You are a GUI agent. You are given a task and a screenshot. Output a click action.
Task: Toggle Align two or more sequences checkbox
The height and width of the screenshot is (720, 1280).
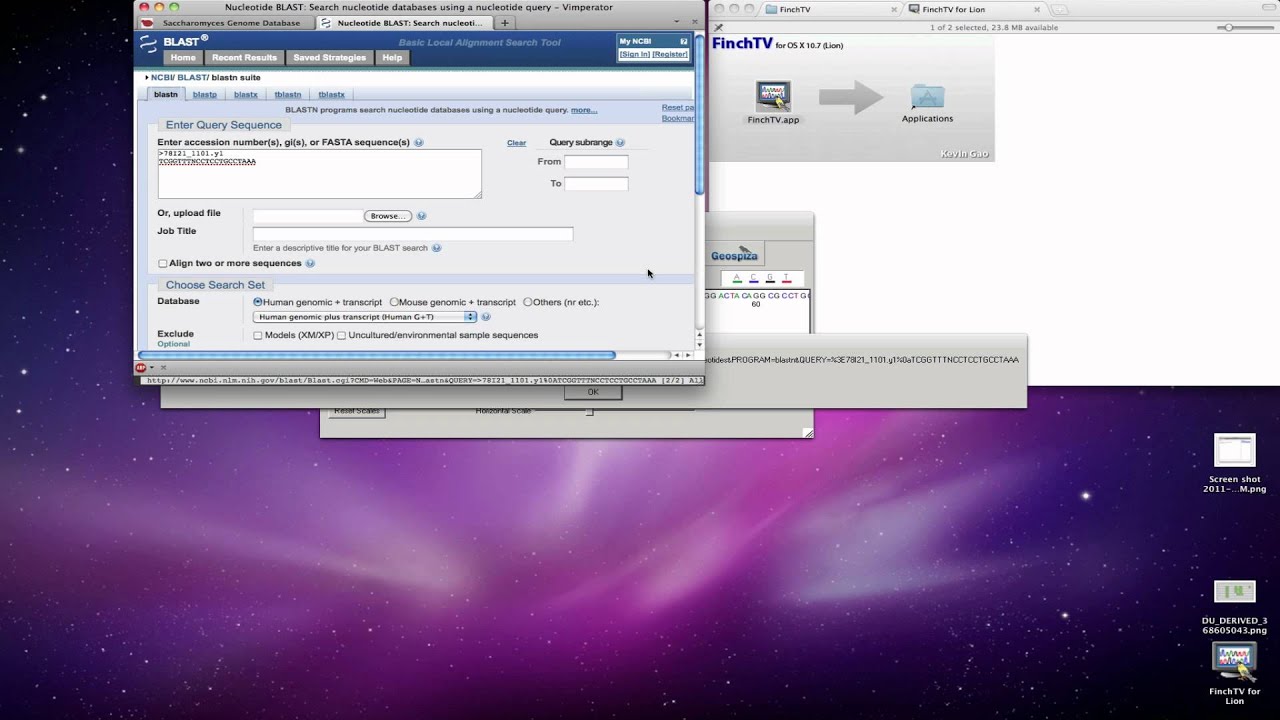point(163,264)
